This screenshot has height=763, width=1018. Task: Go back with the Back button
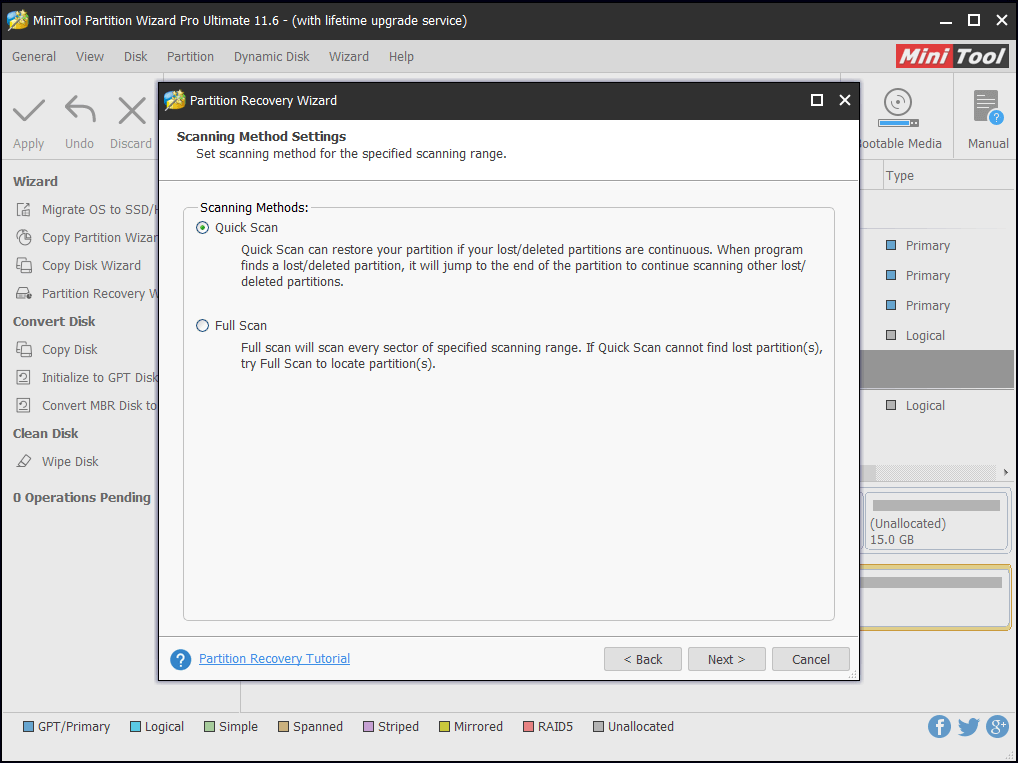[643, 659]
